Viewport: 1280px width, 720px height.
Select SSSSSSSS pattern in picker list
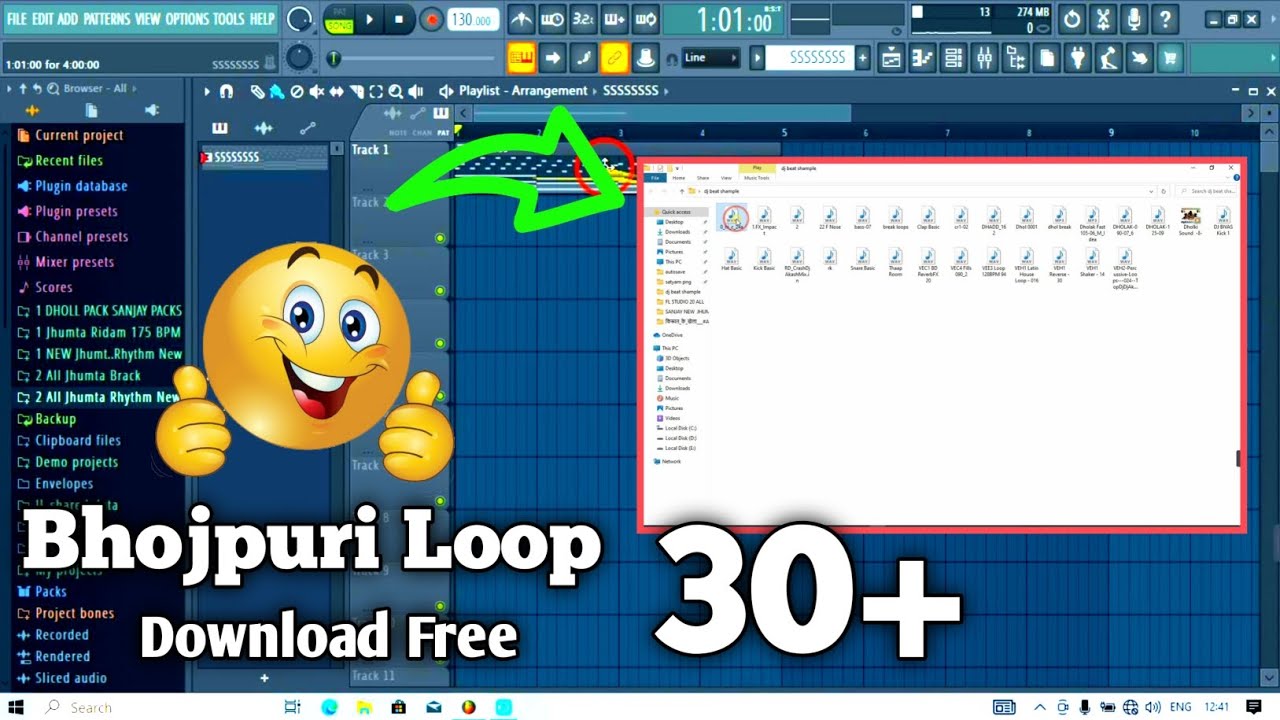pos(264,157)
